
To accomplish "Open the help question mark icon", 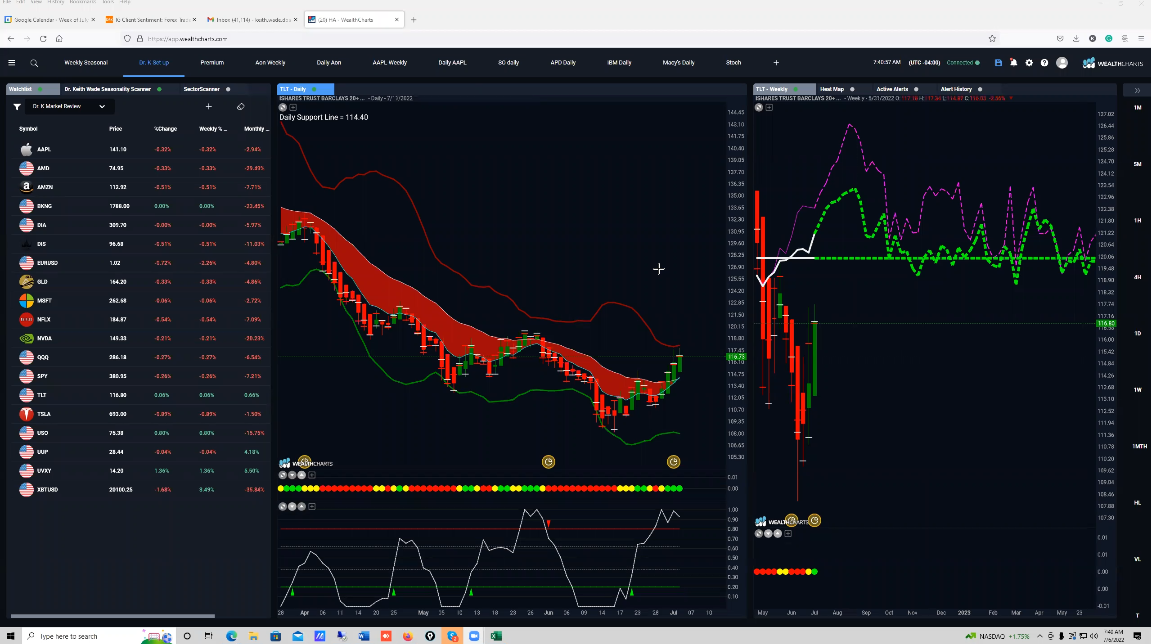I will click(1045, 63).
